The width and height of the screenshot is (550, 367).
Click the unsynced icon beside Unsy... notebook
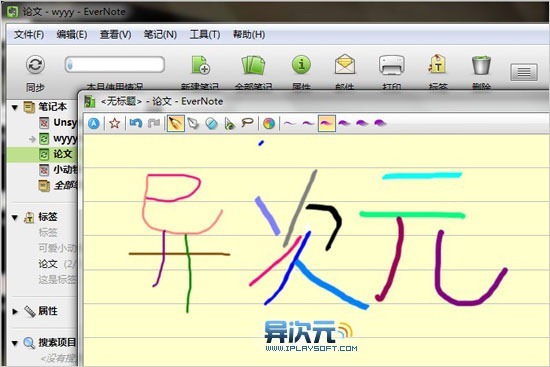click(x=44, y=123)
